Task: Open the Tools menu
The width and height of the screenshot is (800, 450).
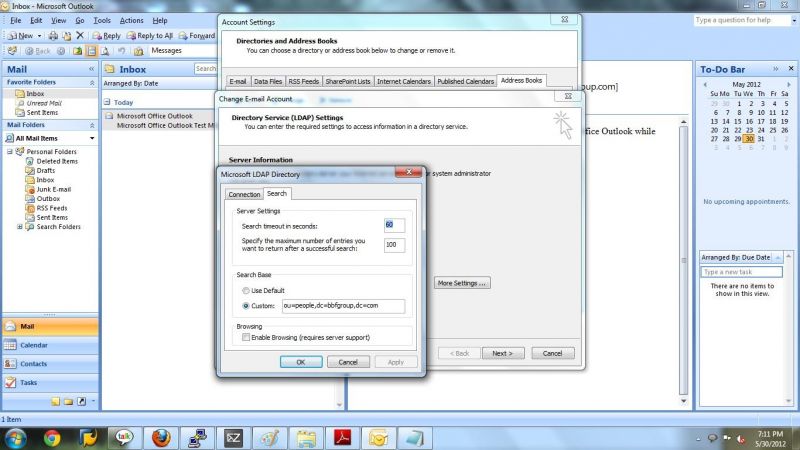Action: click(102, 20)
